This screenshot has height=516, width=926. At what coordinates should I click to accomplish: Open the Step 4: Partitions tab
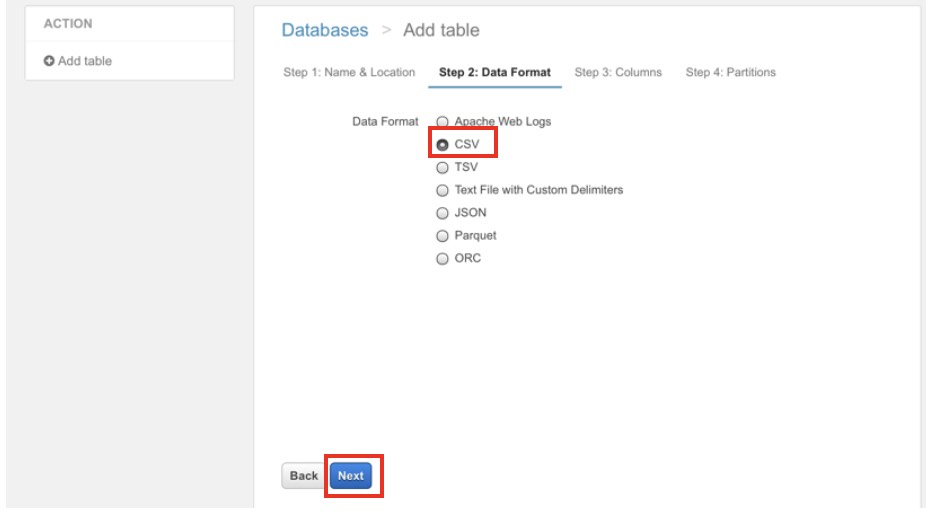(x=730, y=73)
